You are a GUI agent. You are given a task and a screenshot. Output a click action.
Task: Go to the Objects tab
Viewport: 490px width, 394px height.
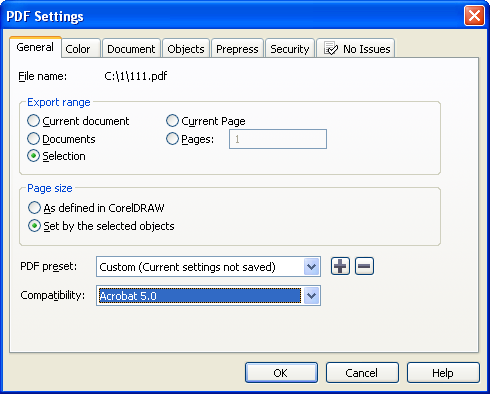click(x=186, y=49)
